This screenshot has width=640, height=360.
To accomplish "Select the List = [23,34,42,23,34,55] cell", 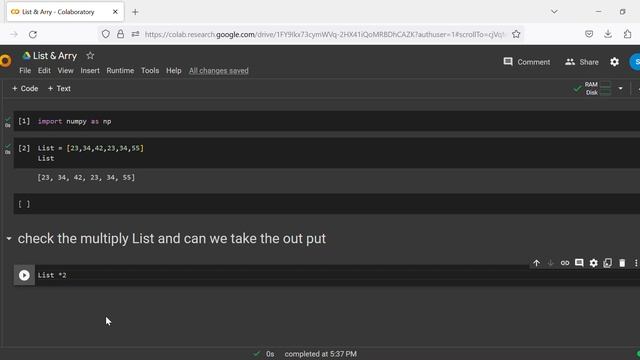I will (x=327, y=153).
